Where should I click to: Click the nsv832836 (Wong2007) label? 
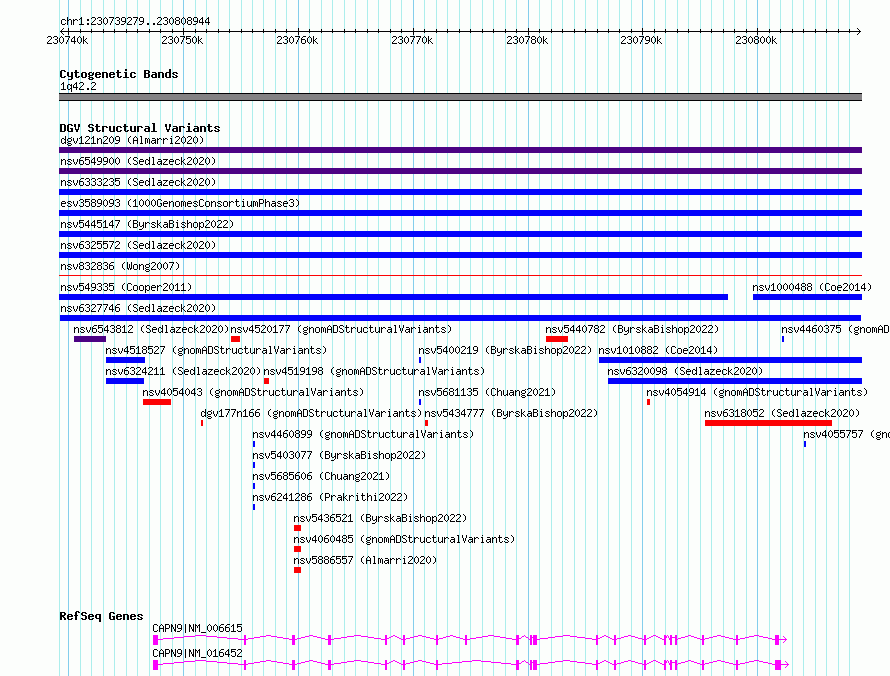pyautogui.click(x=120, y=266)
